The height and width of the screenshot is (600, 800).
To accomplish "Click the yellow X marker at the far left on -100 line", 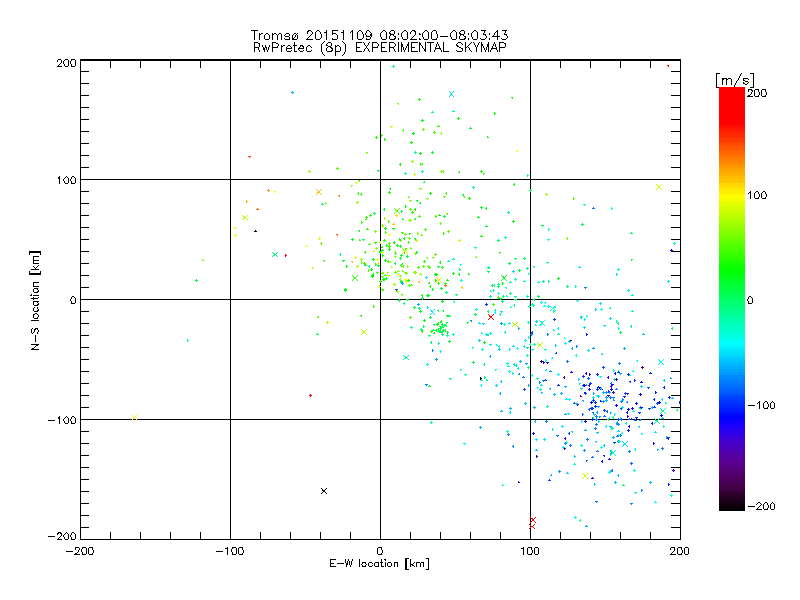I will [x=134, y=418].
